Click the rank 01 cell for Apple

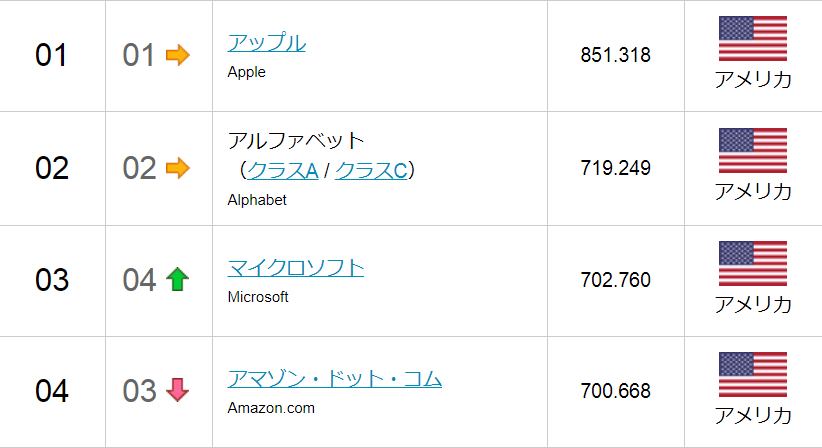51,55
